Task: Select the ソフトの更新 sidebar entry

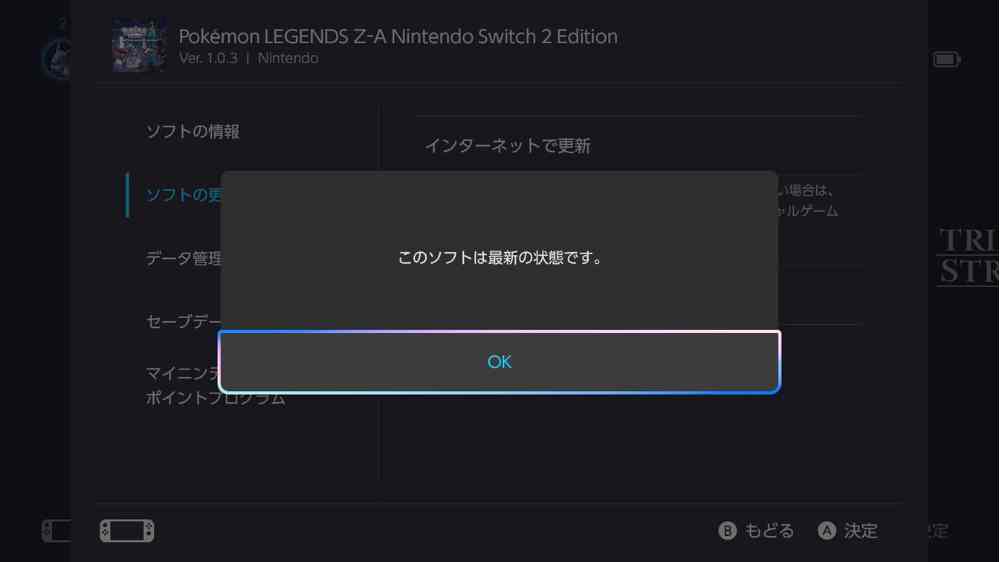Action: (x=184, y=195)
